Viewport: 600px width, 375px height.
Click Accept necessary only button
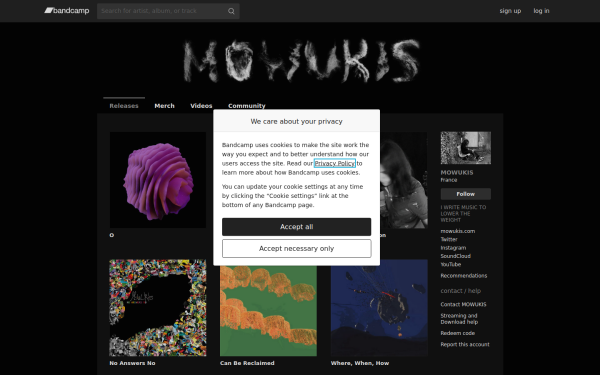click(x=297, y=249)
